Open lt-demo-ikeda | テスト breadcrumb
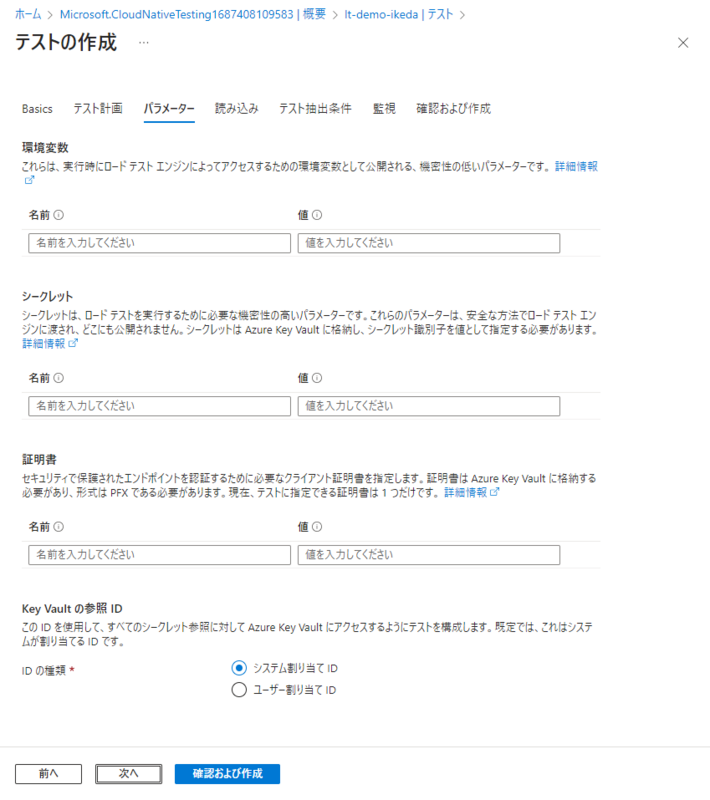The width and height of the screenshot is (710, 800). 399,14
